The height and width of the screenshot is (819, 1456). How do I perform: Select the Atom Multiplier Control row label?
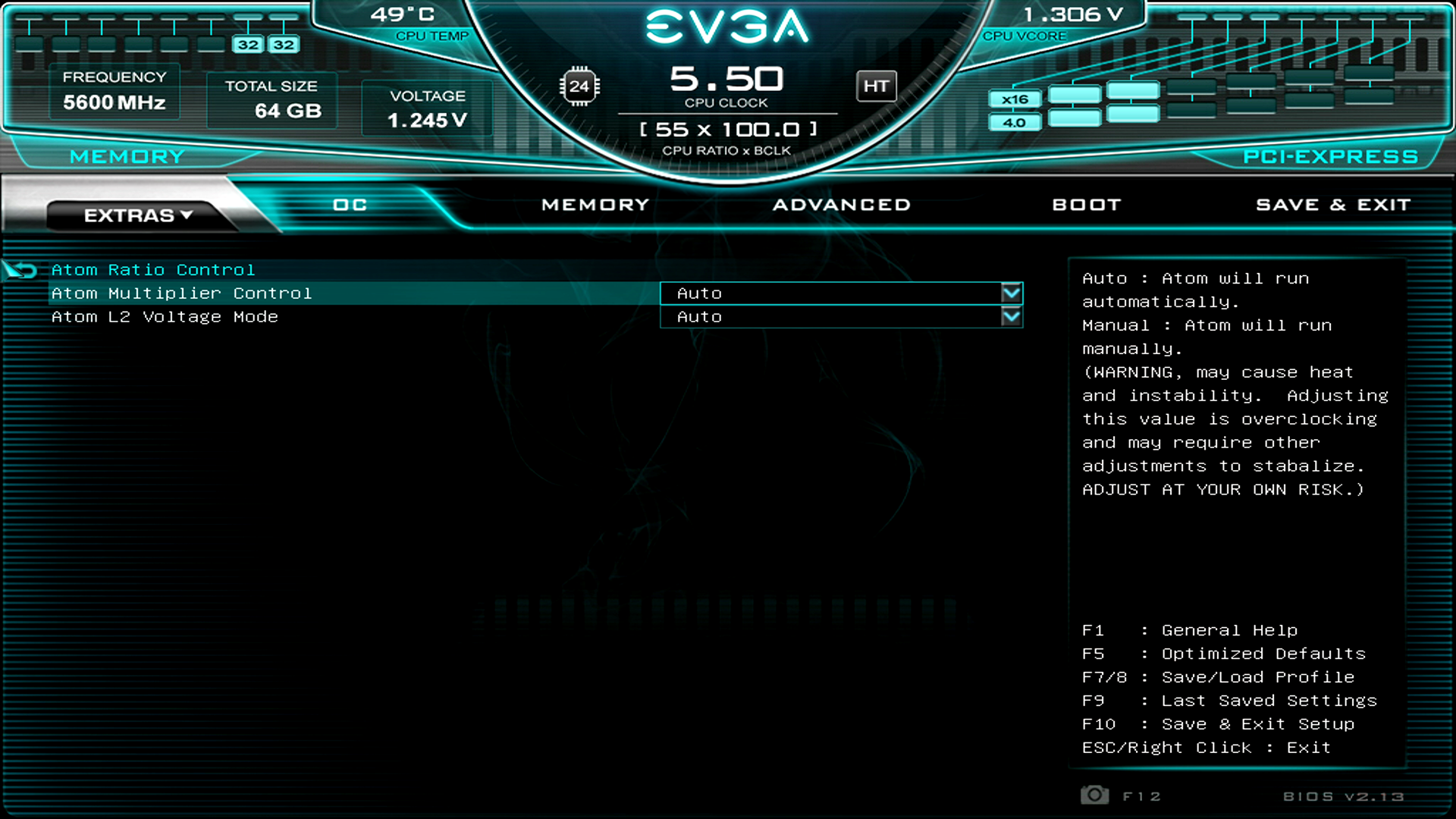point(182,293)
